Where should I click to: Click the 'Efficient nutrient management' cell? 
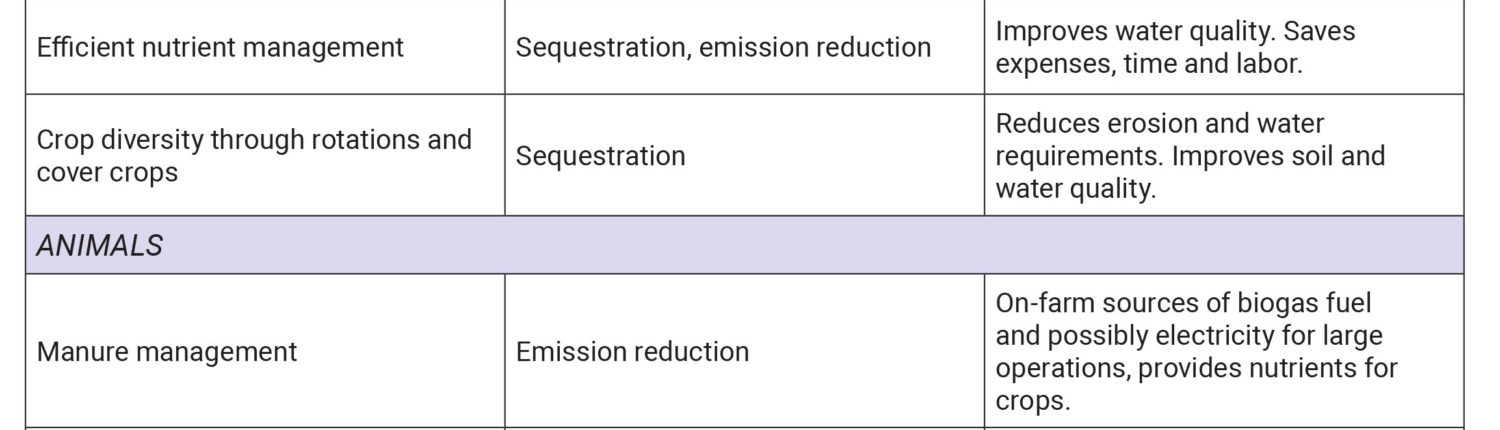pyautogui.click(x=220, y=47)
